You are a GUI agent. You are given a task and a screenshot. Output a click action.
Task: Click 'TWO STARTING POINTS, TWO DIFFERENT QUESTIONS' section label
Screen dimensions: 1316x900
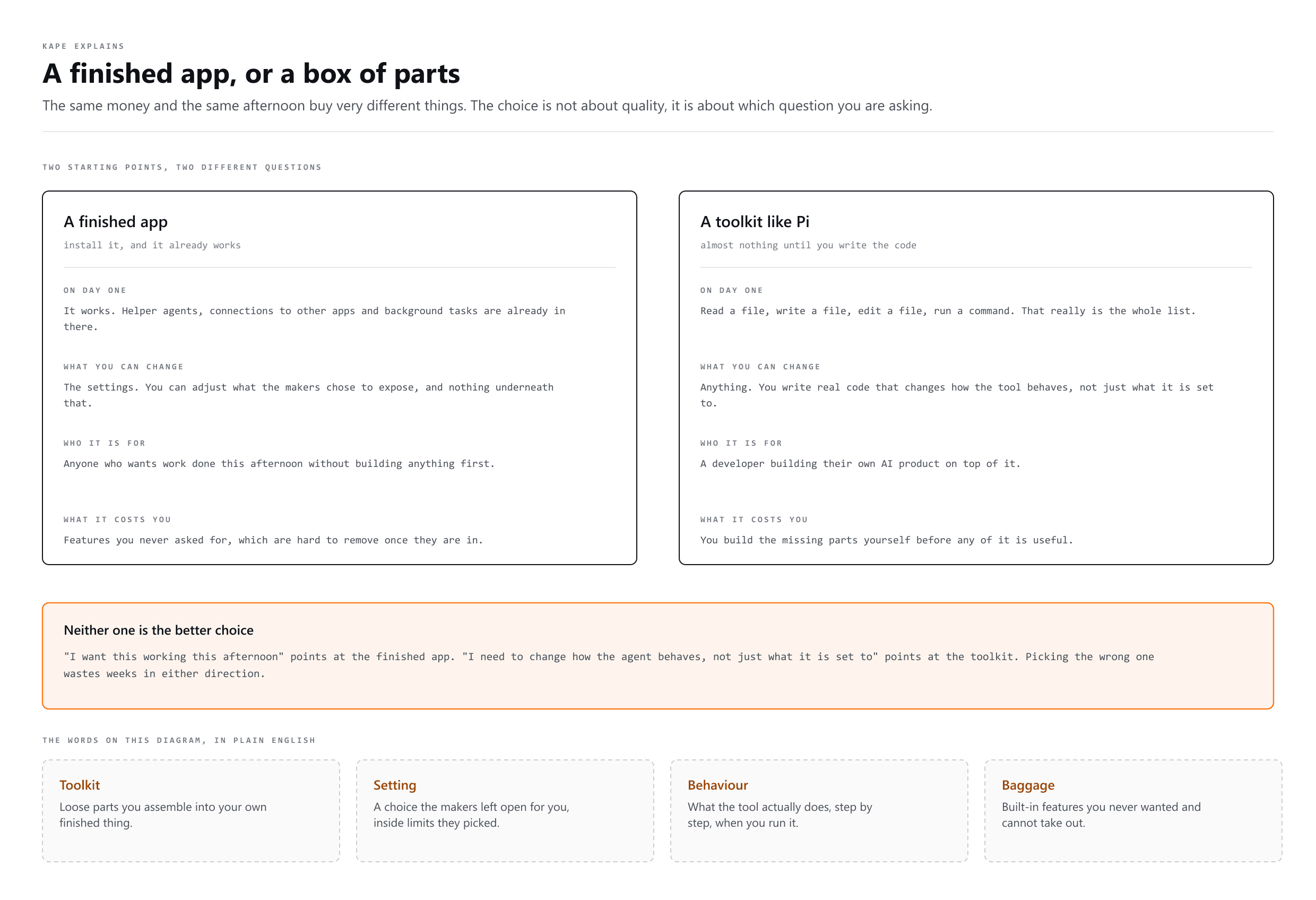[x=183, y=167]
